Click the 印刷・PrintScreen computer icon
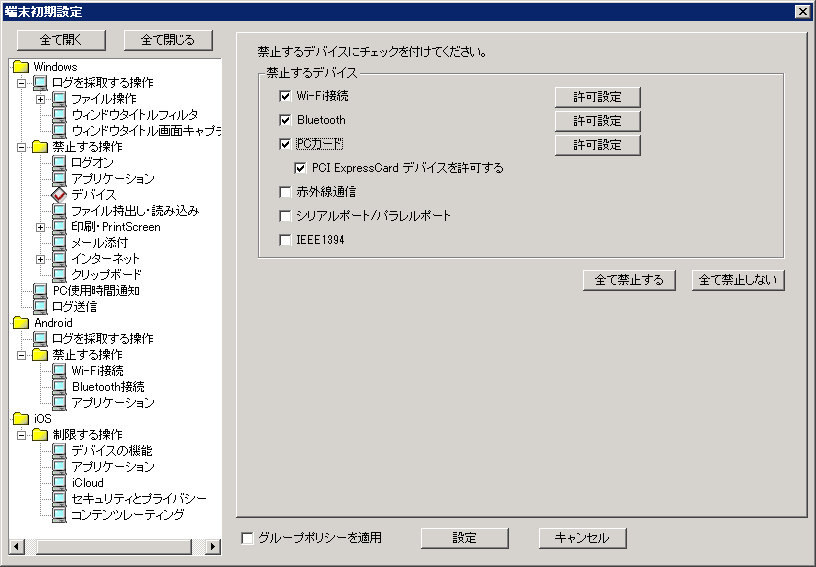 click(59, 227)
